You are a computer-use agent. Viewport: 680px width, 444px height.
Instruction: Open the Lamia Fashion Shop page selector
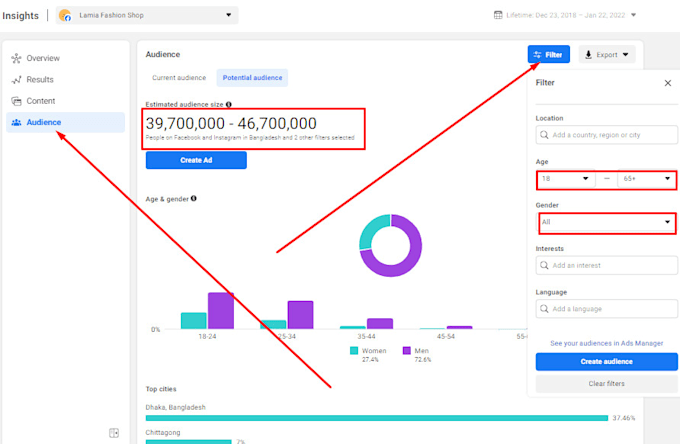(x=147, y=15)
